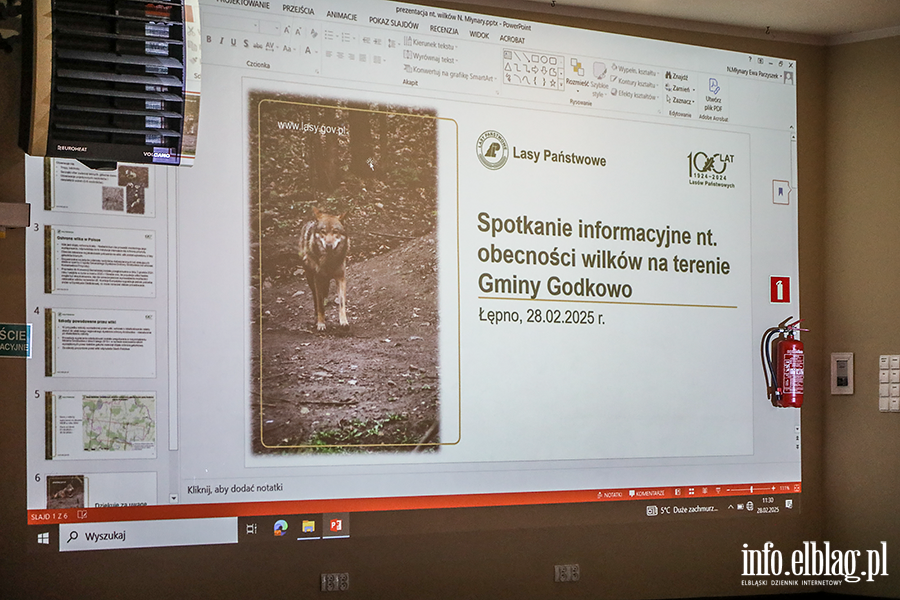Toggle Underline formatting in ribbon
The width and height of the screenshot is (900, 600).
234,42
